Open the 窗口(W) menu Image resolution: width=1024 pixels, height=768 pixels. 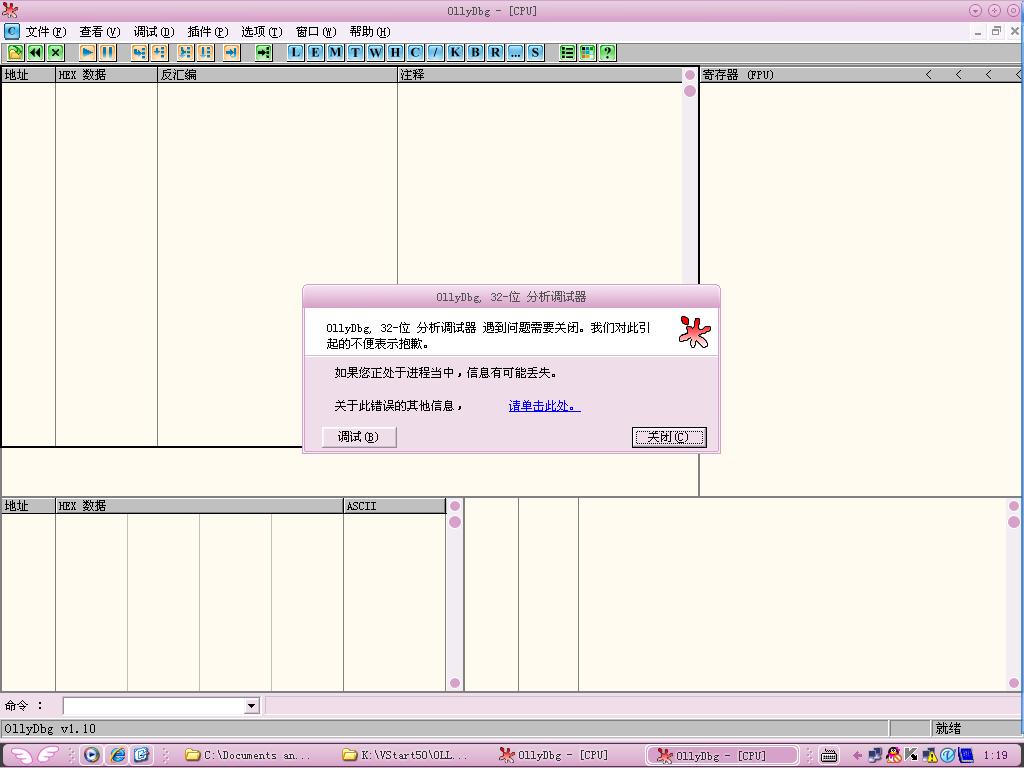[x=316, y=31]
